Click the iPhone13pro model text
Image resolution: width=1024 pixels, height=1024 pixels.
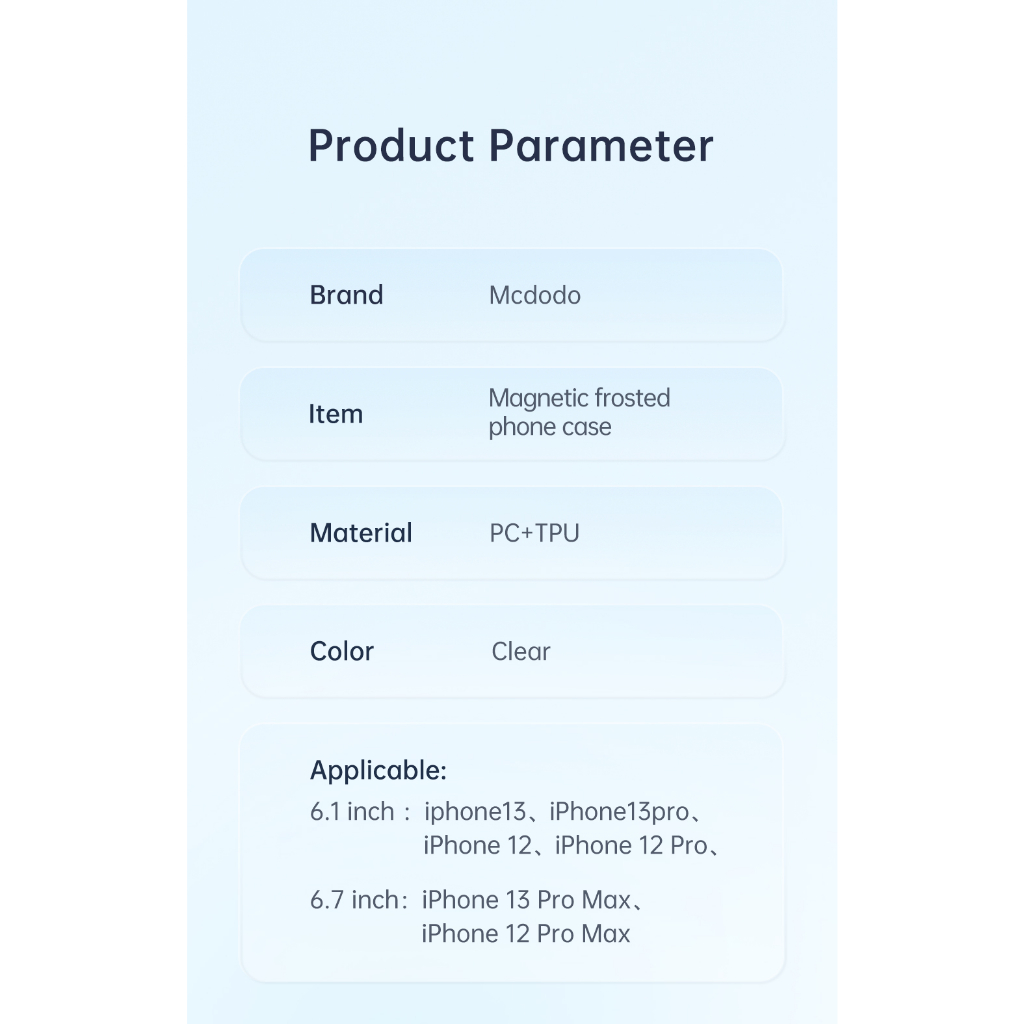coord(619,811)
